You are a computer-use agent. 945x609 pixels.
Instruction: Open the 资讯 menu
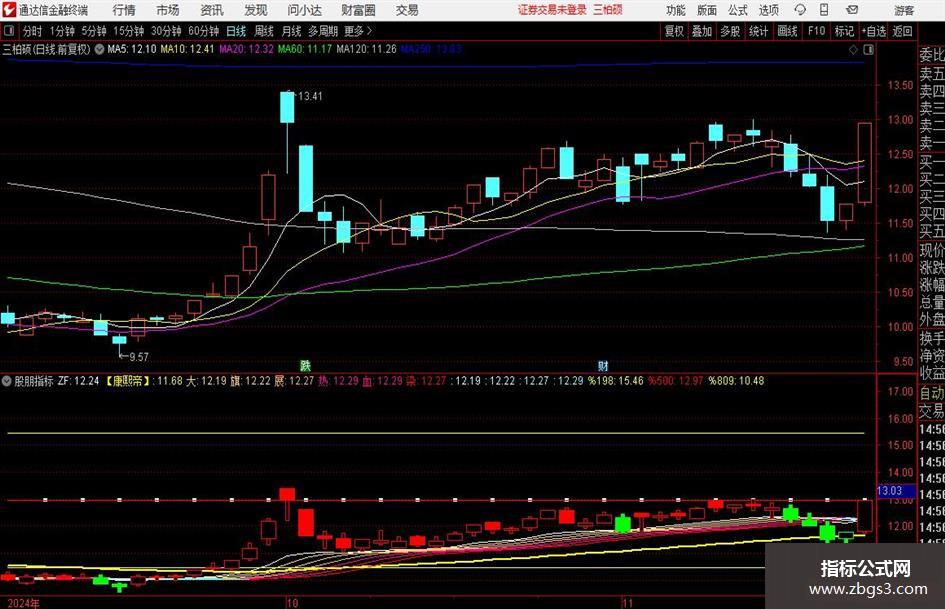pos(212,10)
